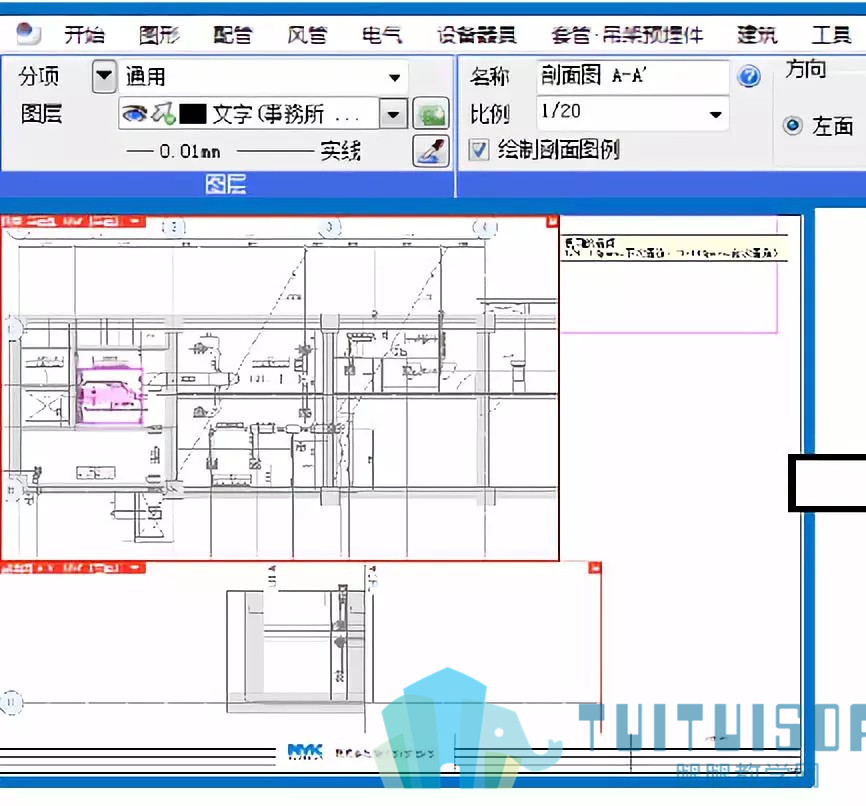
Task: Click the yellow legend note text box
Action: (674, 249)
